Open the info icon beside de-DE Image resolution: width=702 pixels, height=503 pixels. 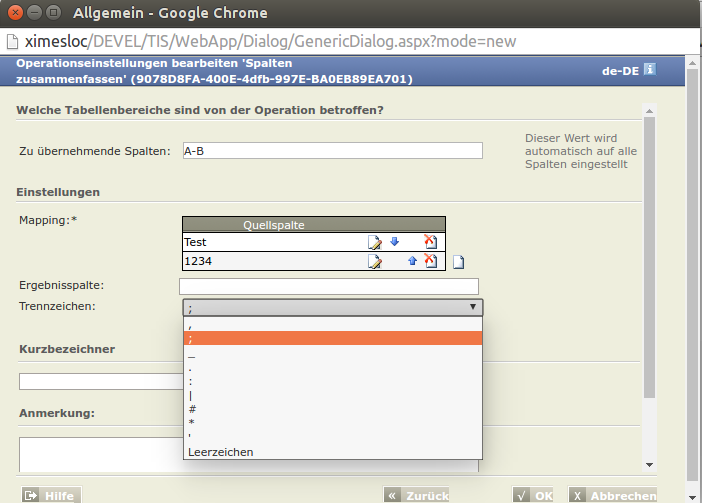coord(650,69)
